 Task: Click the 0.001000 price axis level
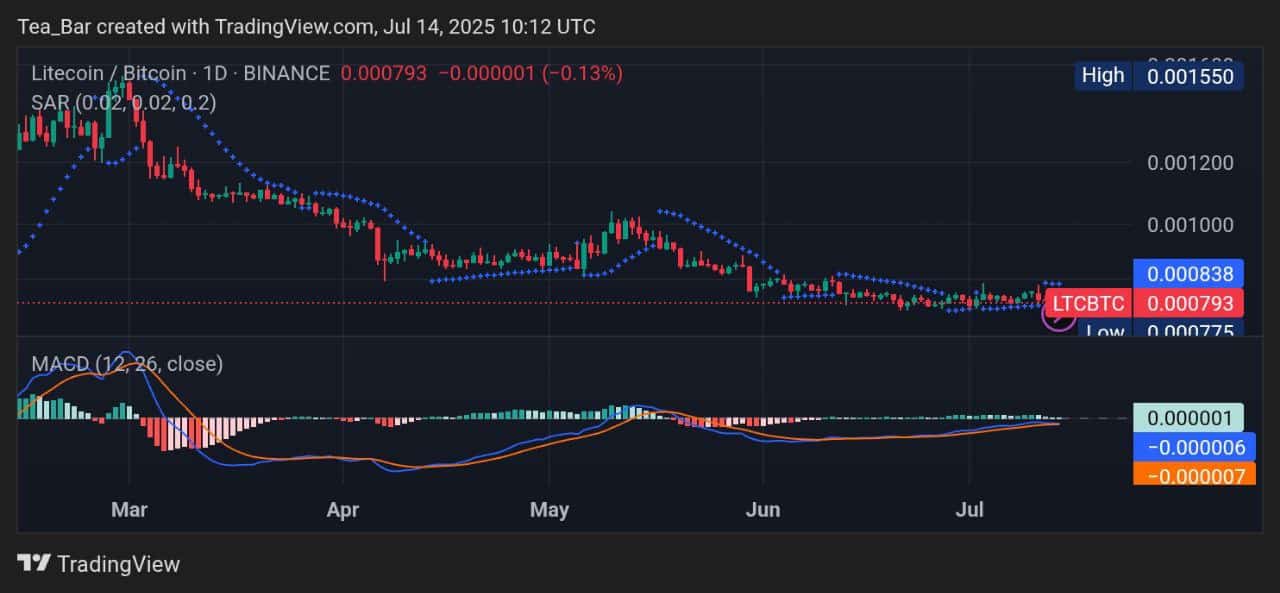pyautogui.click(x=1190, y=225)
